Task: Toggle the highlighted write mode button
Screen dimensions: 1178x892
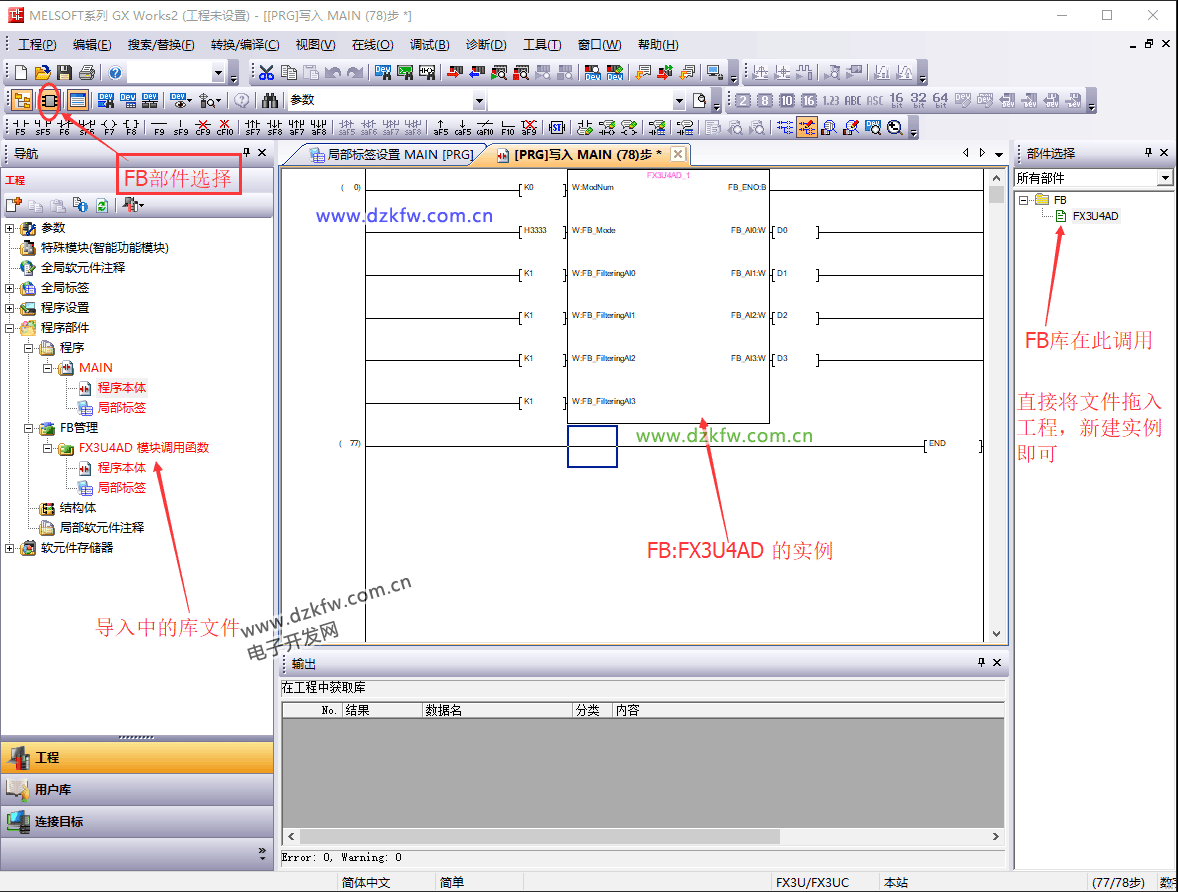Action: click(x=806, y=127)
